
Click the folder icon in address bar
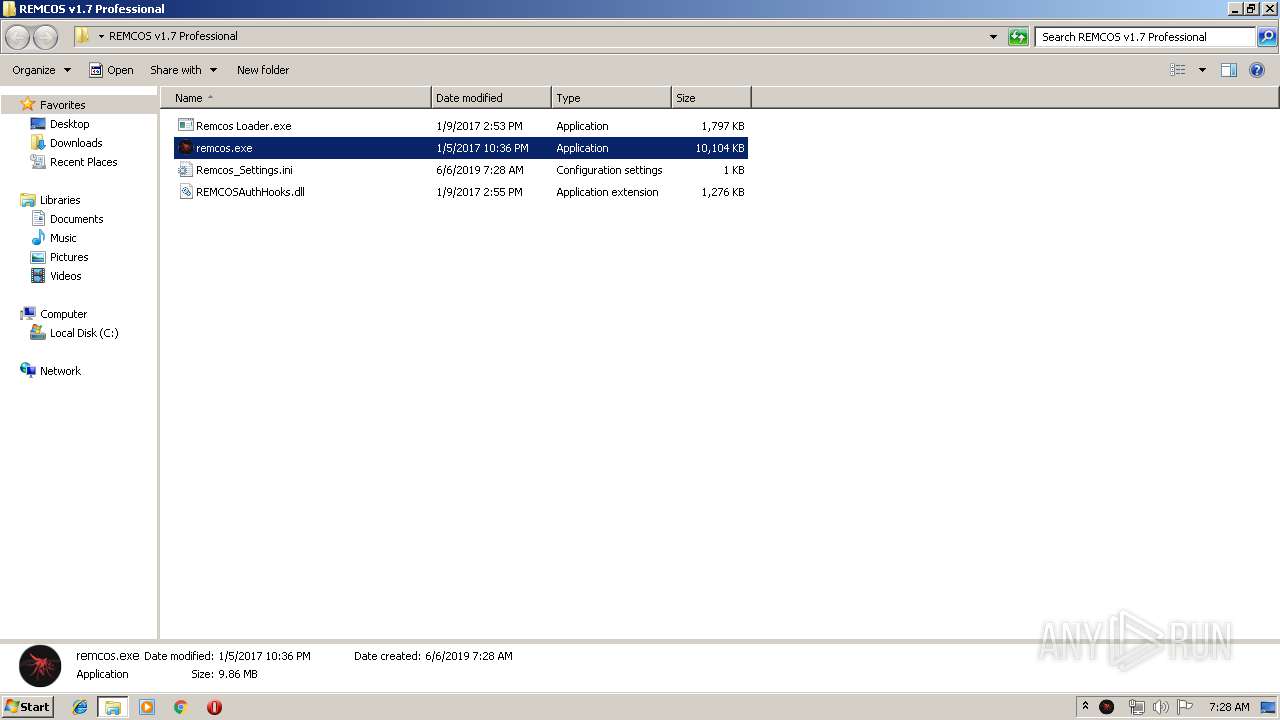[x=82, y=36]
